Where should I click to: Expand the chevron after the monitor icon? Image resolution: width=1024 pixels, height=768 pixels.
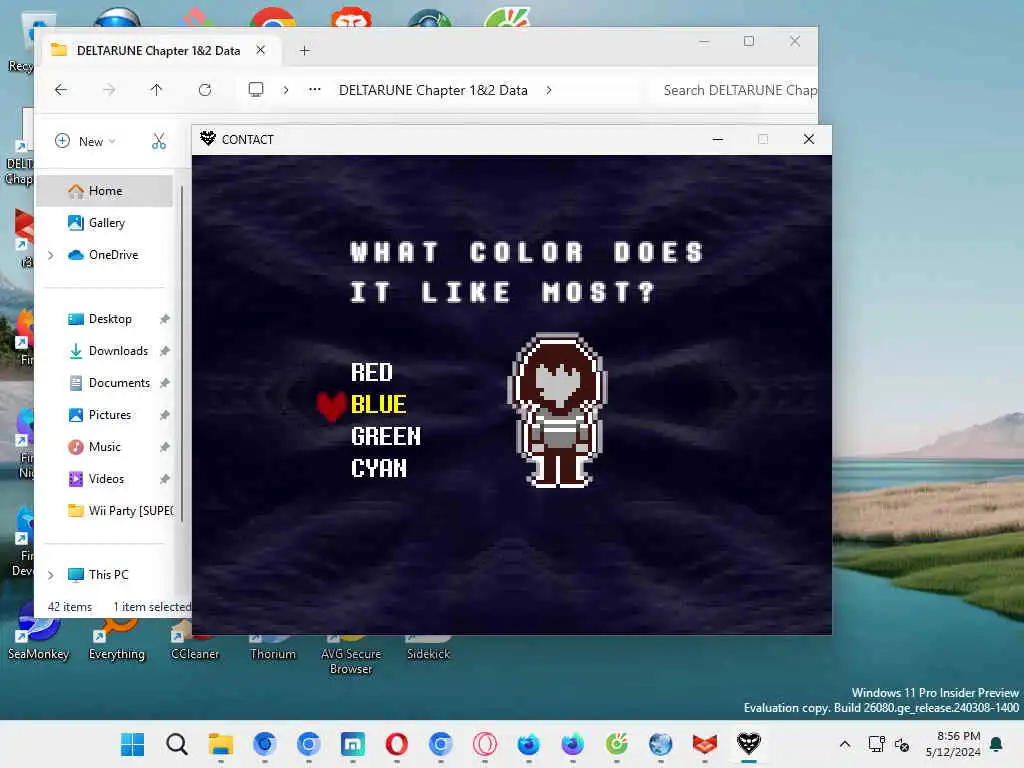pos(285,90)
